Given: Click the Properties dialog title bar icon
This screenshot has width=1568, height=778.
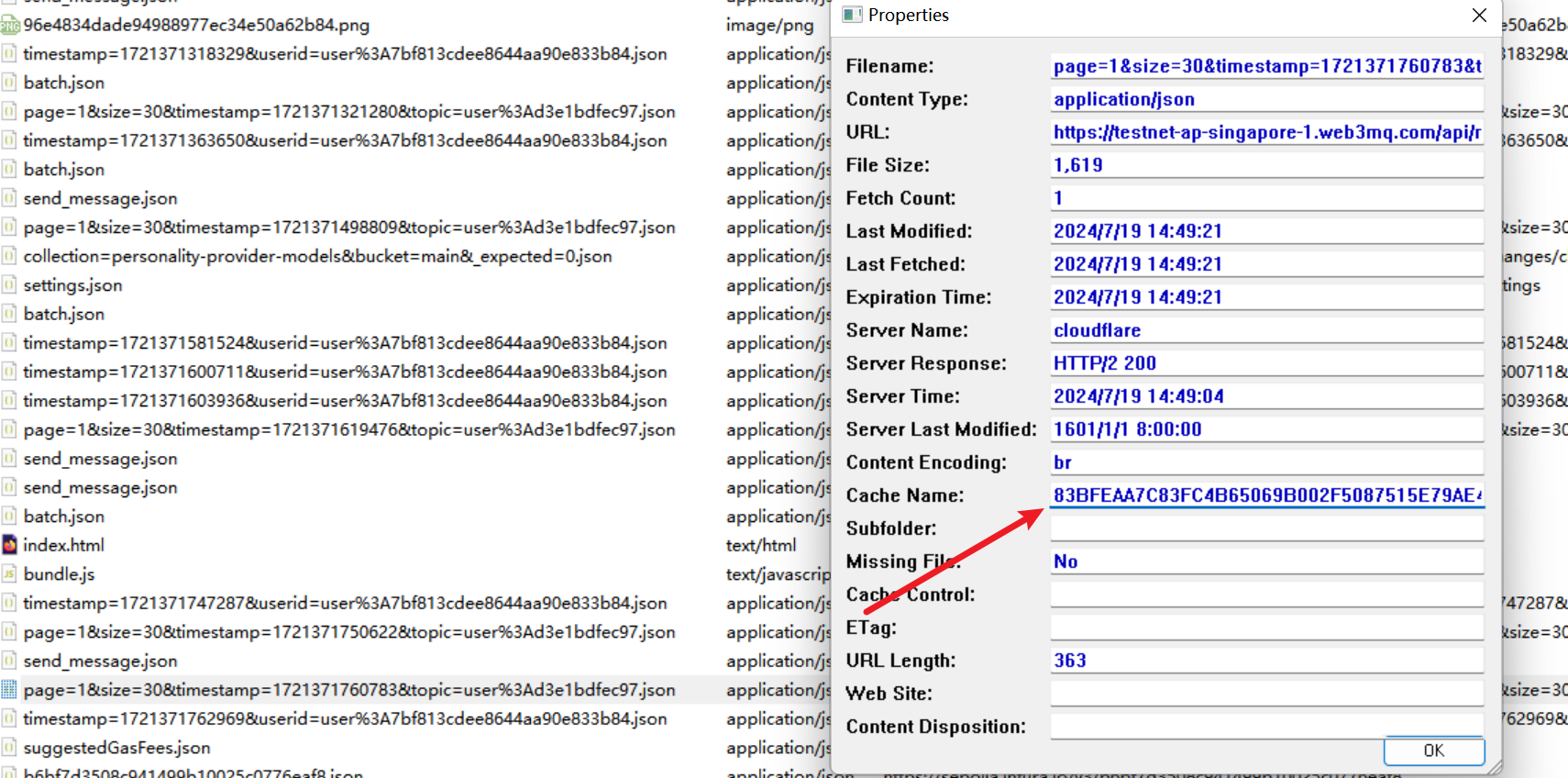Looking at the screenshot, I should click(x=852, y=15).
